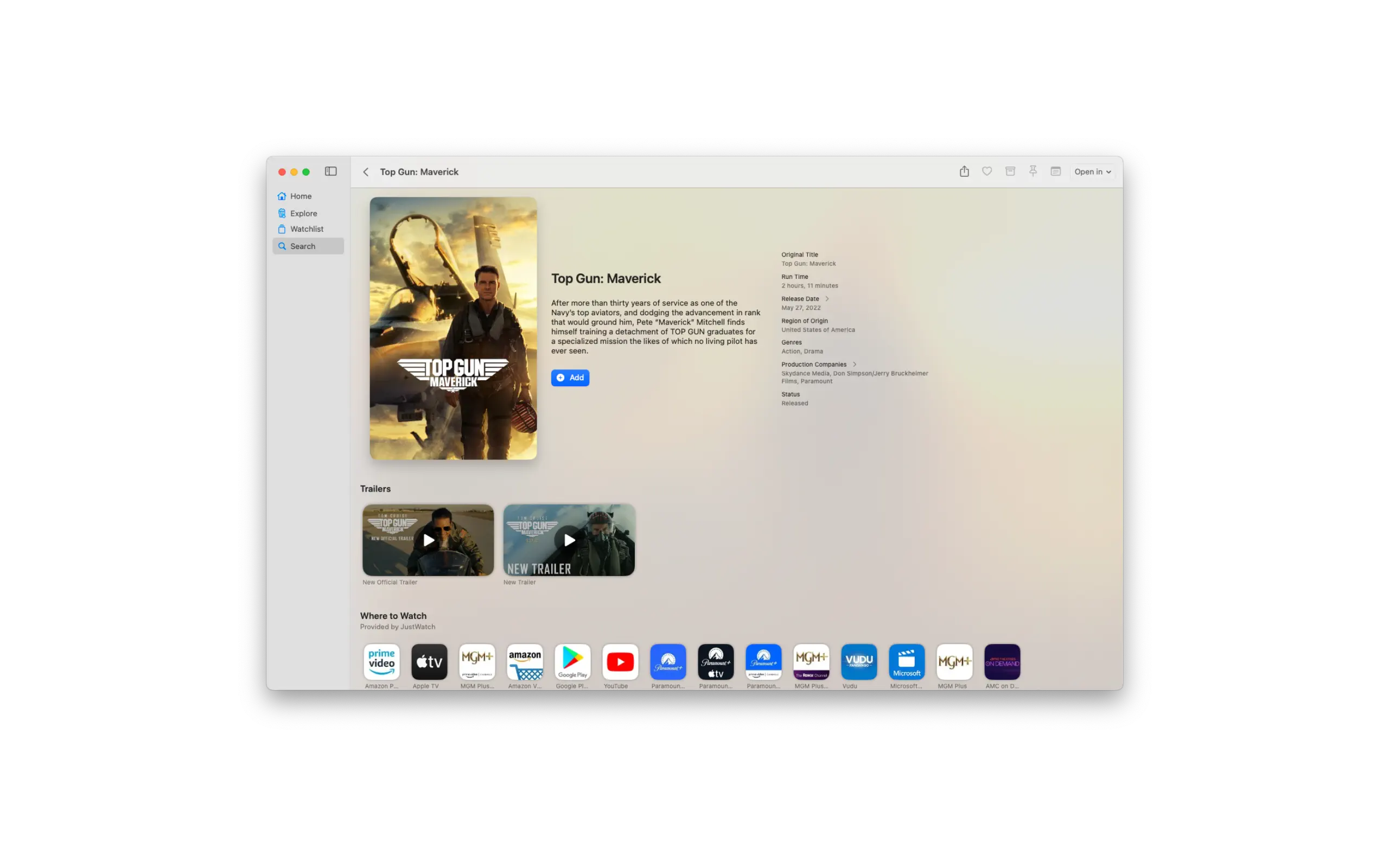Click the Share icon in toolbar

pos(964,171)
